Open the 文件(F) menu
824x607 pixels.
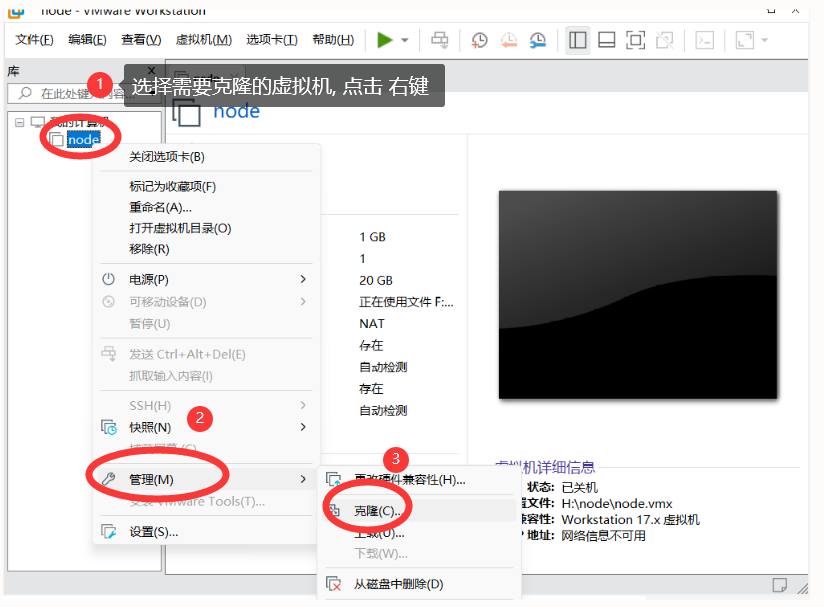point(34,40)
